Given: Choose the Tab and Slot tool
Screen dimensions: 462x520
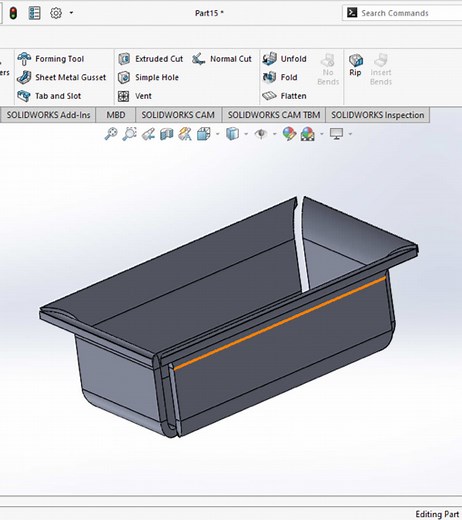Looking at the screenshot, I should point(49,96).
